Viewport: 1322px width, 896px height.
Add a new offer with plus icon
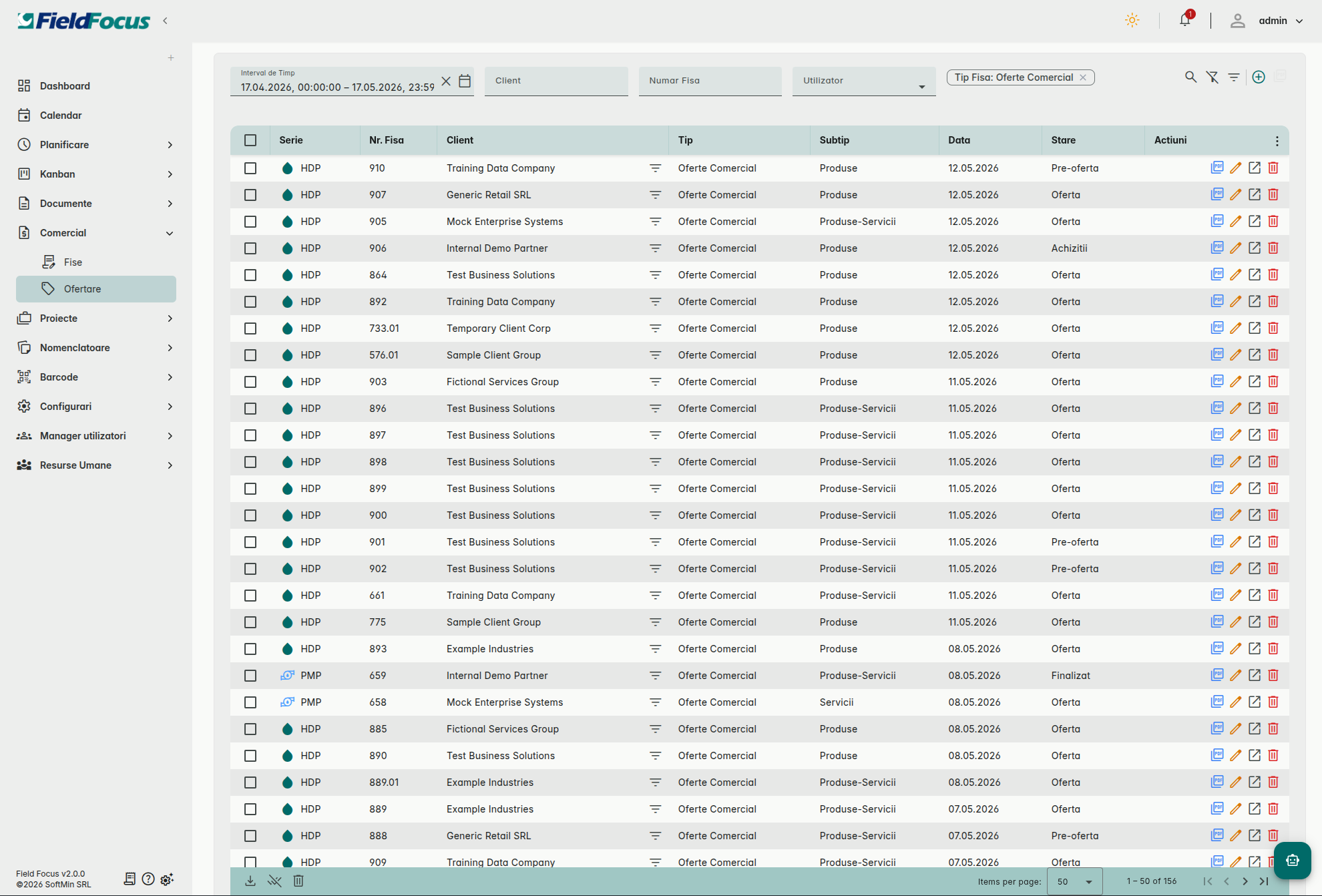(x=1259, y=77)
